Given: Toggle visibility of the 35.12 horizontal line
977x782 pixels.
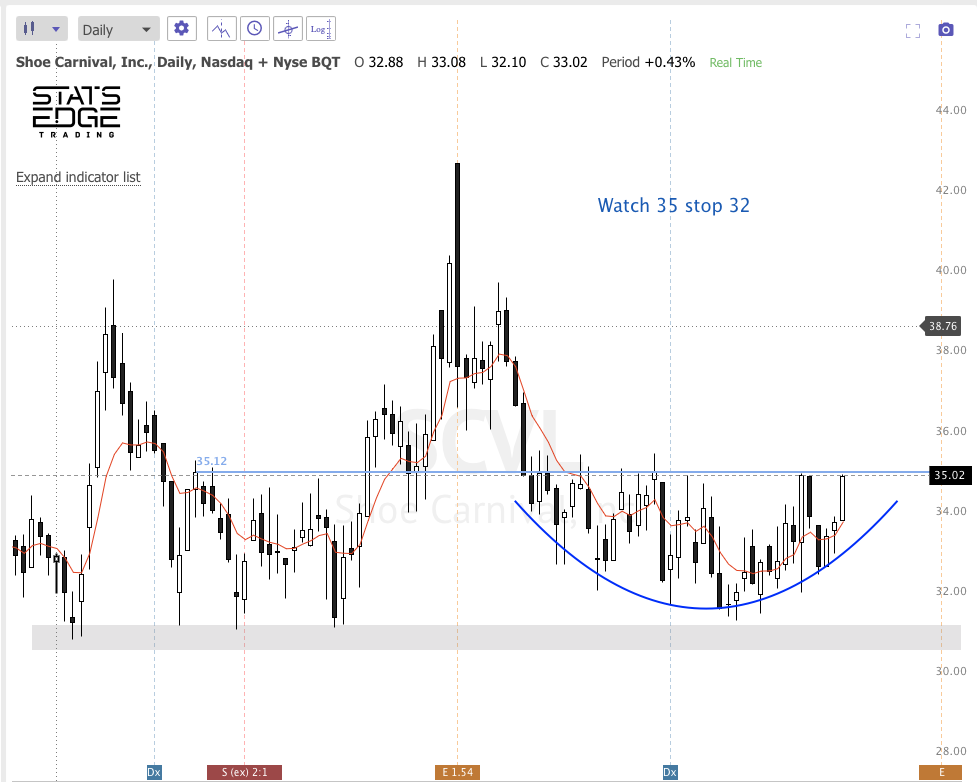Looking at the screenshot, I should pyautogui.click(x=210, y=462).
